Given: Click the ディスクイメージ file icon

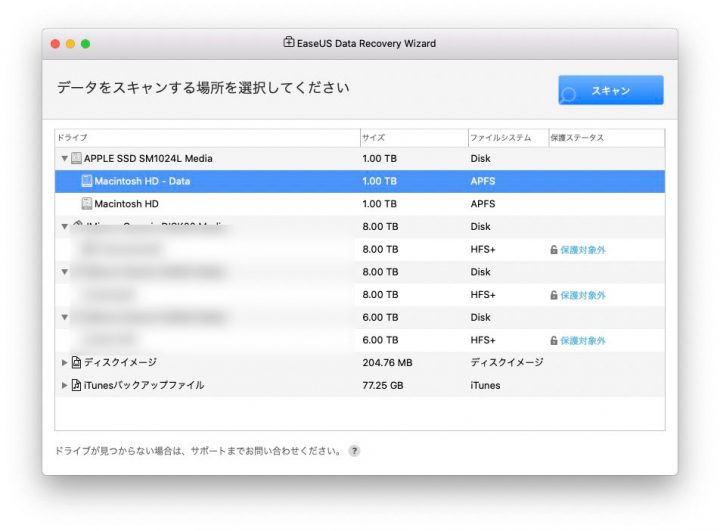Looking at the screenshot, I should click(x=76, y=362).
